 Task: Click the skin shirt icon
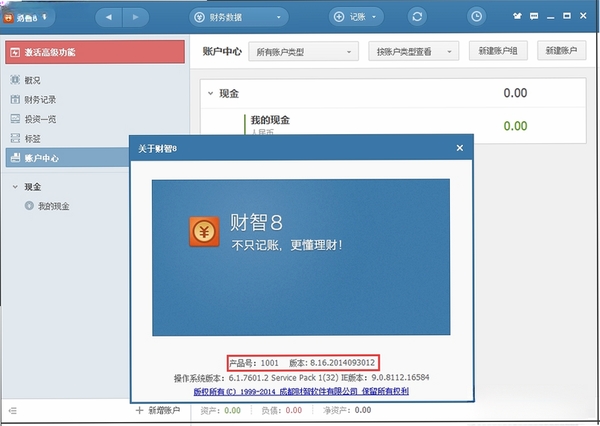tap(517, 16)
